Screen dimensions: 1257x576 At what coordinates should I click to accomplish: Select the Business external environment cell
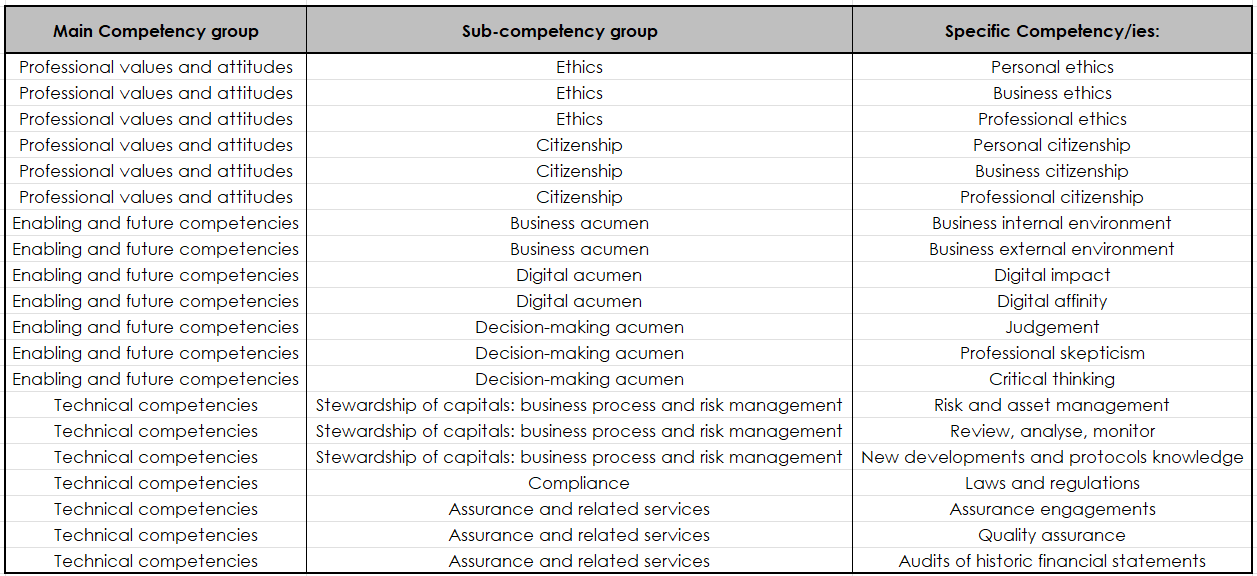tap(1052, 249)
